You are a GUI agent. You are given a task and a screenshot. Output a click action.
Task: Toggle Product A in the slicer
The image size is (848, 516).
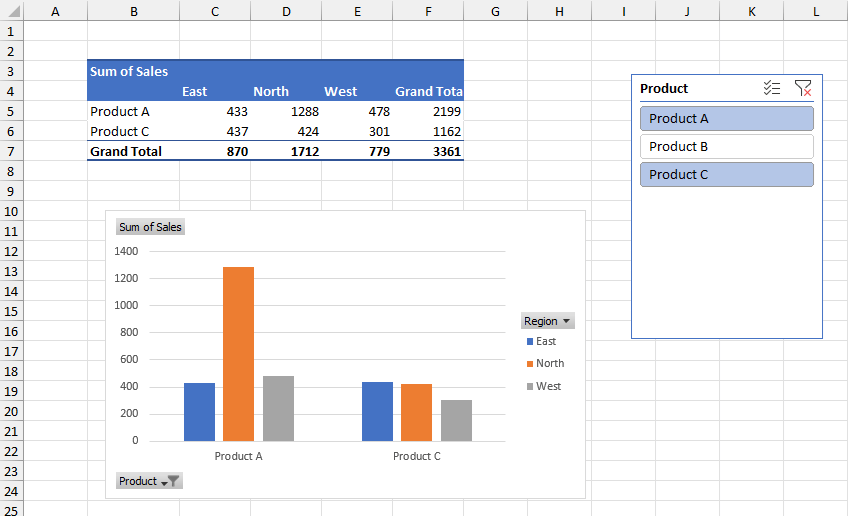pos(726,119)
